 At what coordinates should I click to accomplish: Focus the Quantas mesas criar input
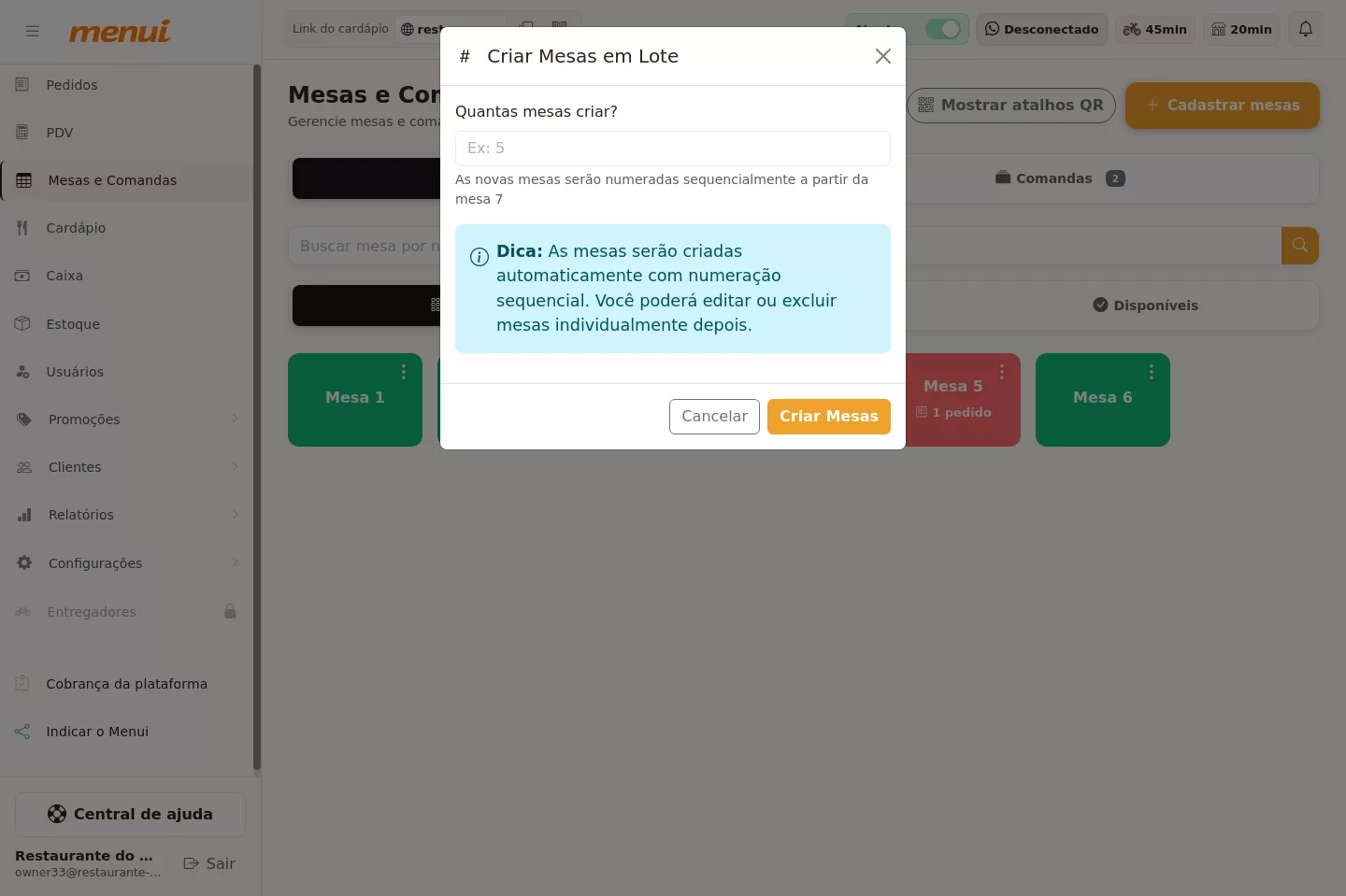(673, 149)
